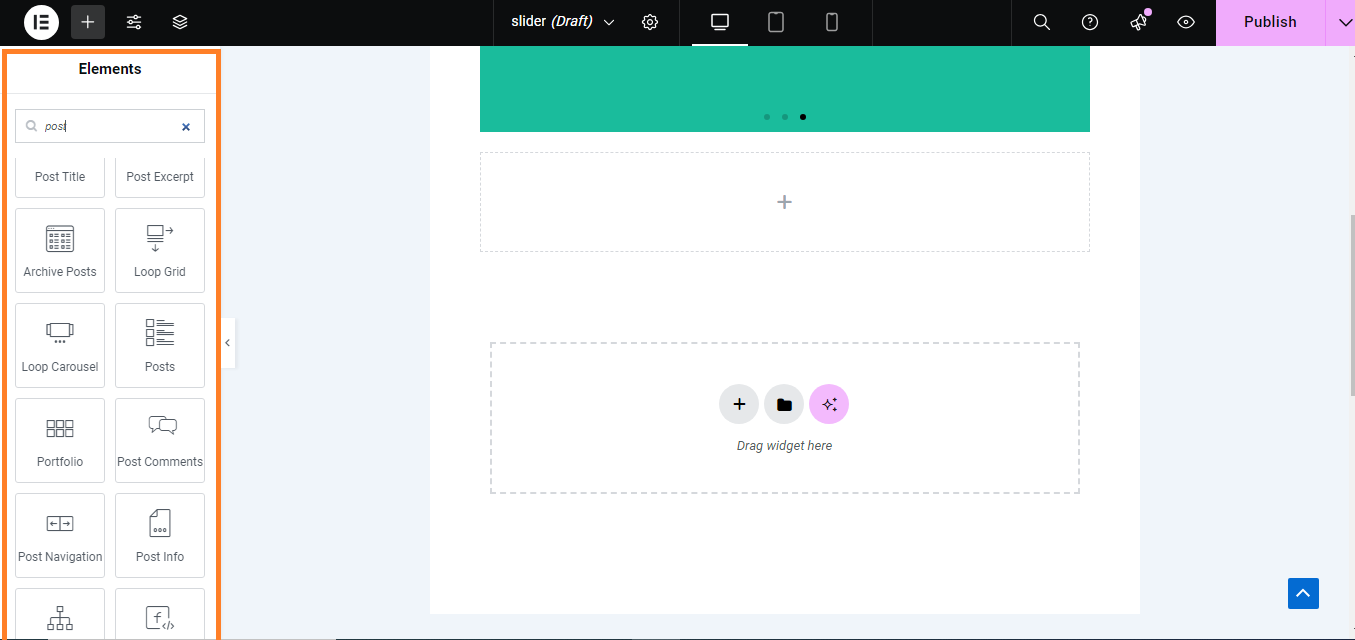Open the Add Element plus button
The image size is (1355, 640).
[x=88, y=22]
